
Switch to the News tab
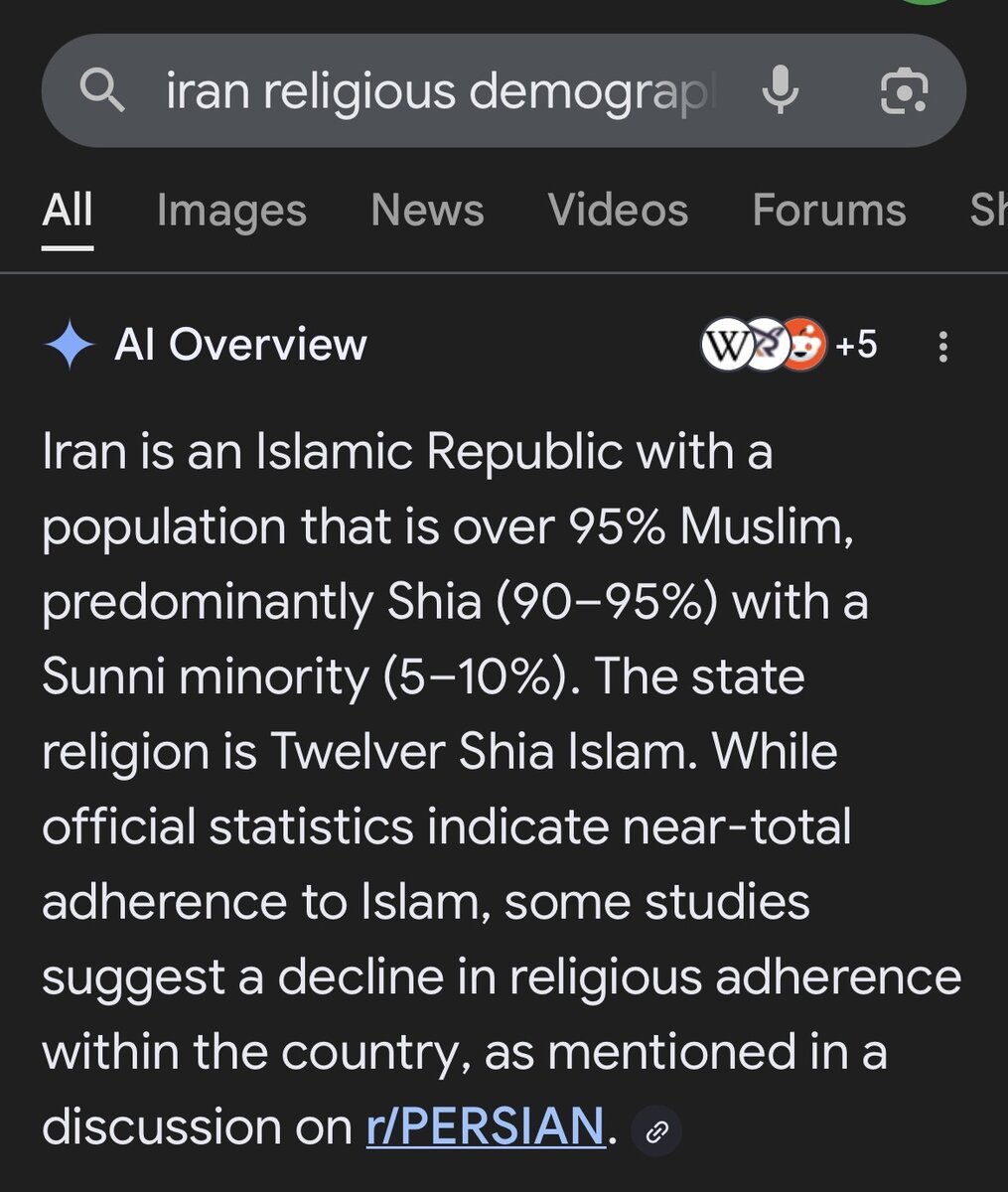point(427,211)
